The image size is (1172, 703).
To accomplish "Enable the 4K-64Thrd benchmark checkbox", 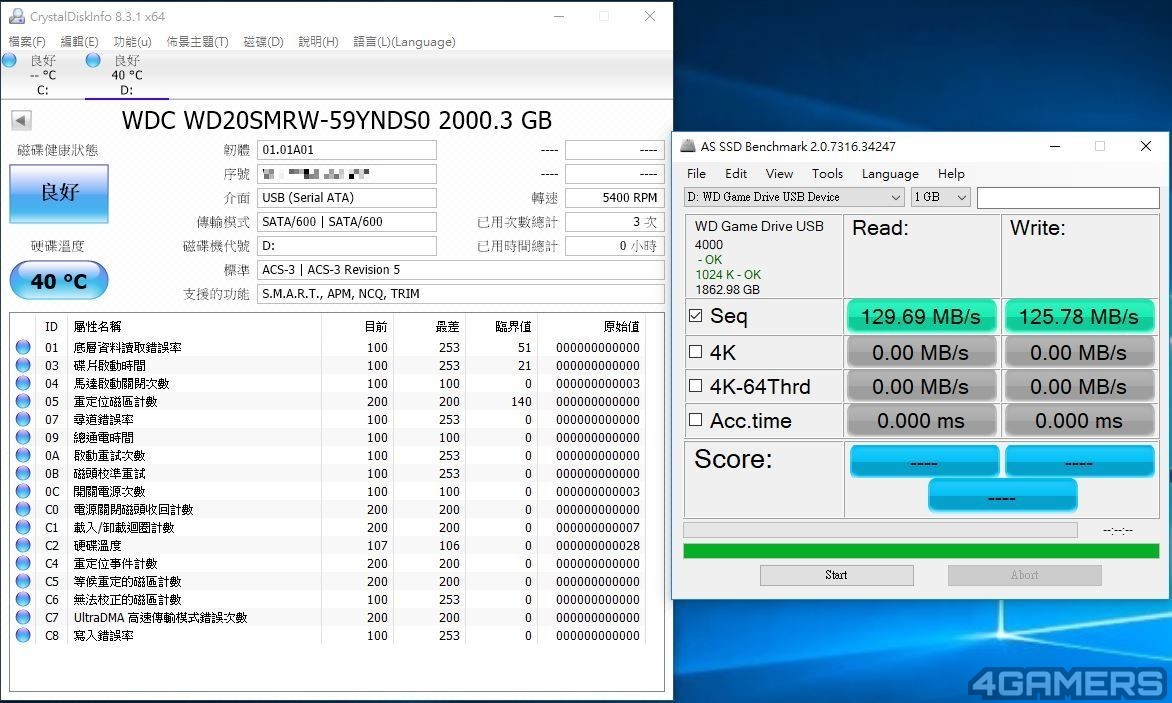I will (x=695, y=385).
